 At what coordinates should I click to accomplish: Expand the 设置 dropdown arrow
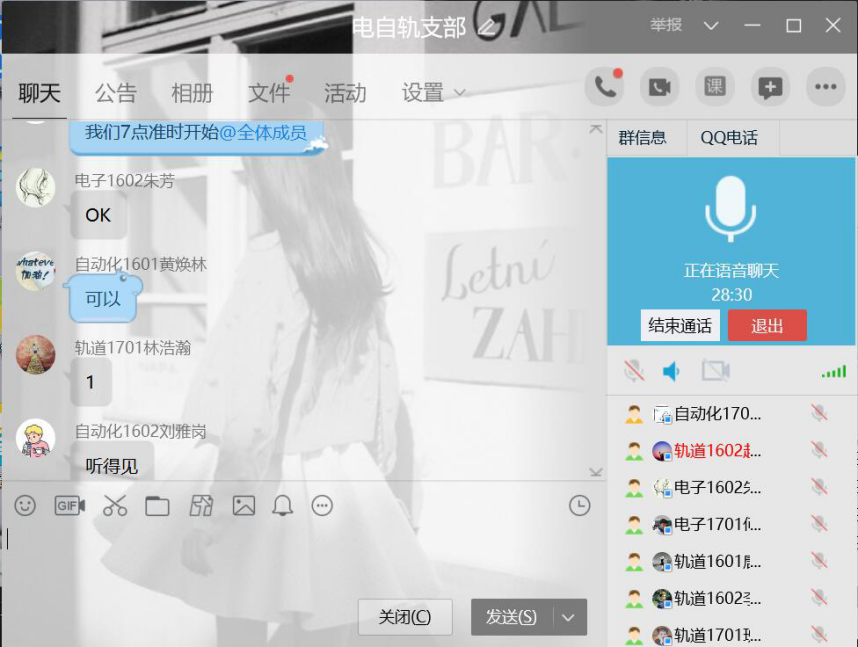pyautogui.click(x=460, y=93)
